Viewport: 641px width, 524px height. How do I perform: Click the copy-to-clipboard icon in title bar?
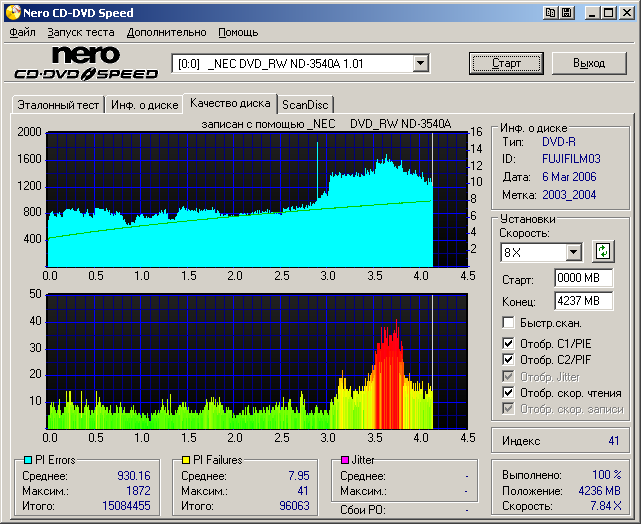(551, 13)
